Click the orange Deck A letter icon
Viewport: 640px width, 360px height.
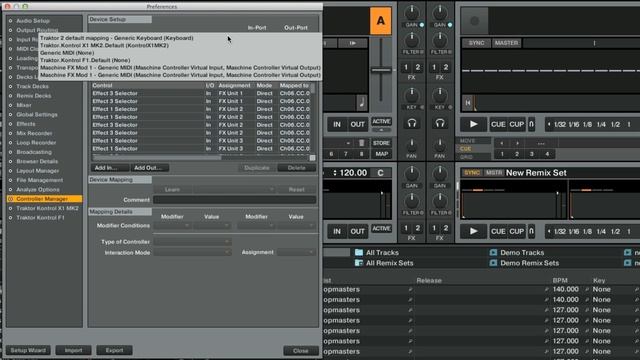[x=380, y=20]
